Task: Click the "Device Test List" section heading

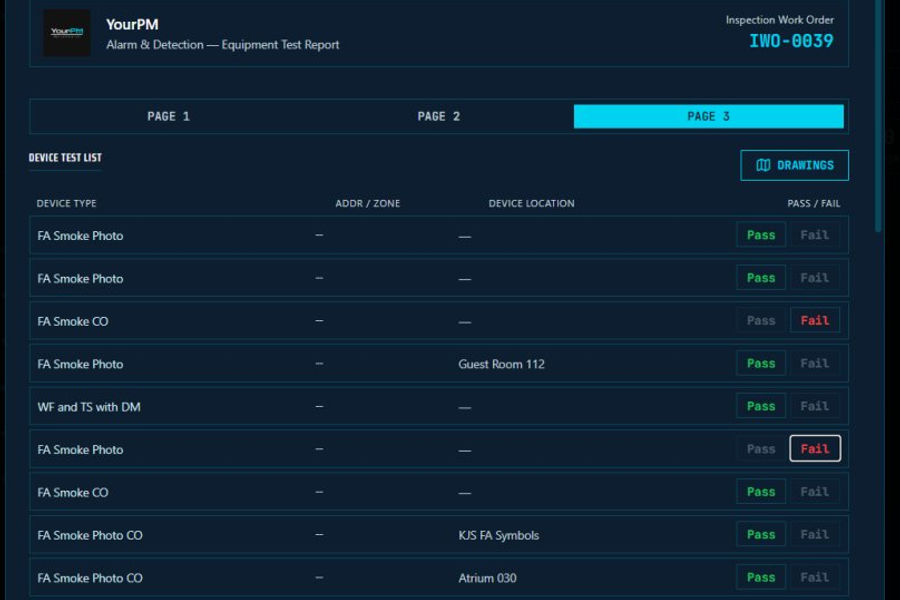Action: point(65,158)
